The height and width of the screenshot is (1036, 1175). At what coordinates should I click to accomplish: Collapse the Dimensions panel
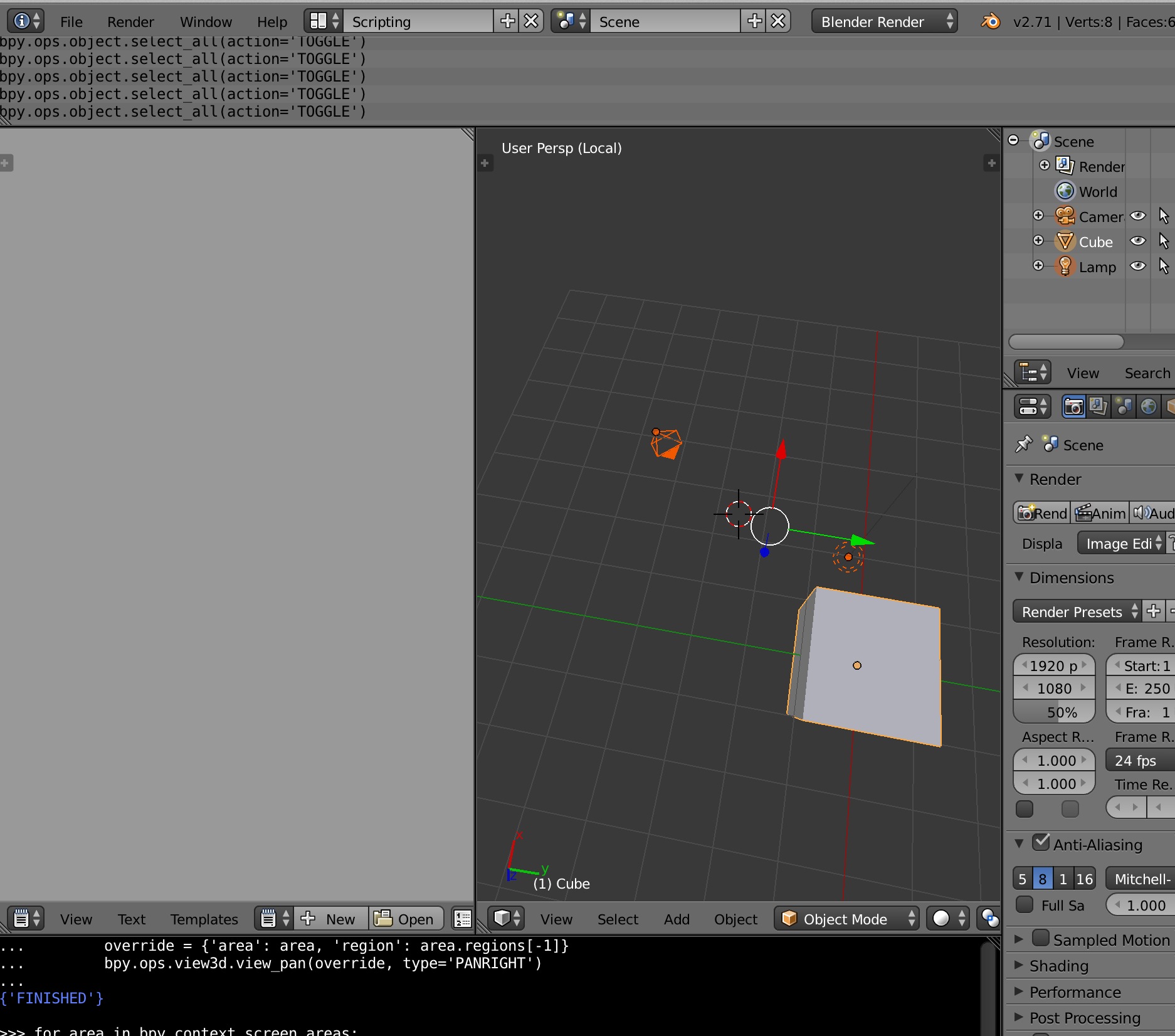tap(1020, 577)
